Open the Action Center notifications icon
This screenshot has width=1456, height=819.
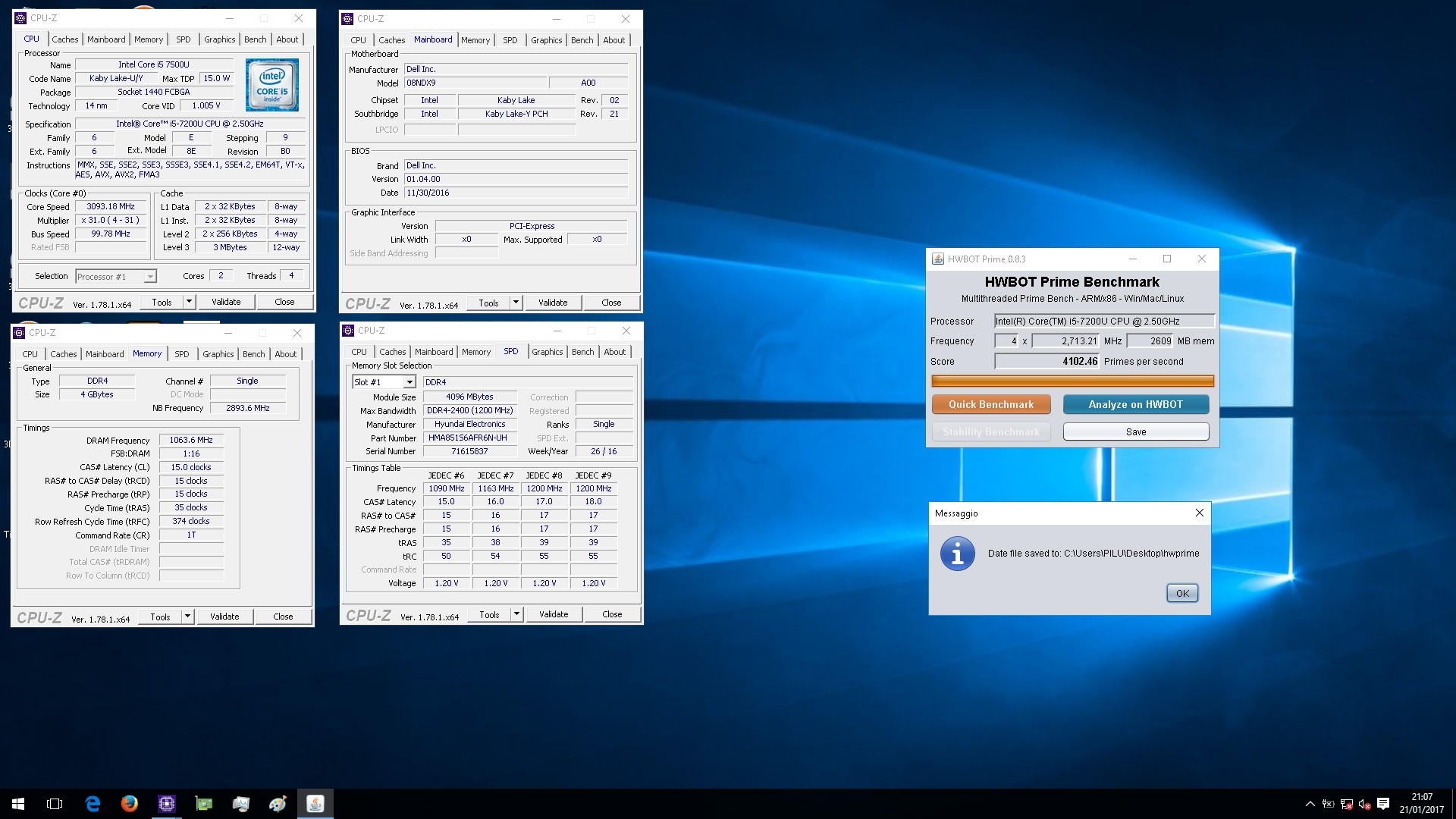tap(1383, 804)
